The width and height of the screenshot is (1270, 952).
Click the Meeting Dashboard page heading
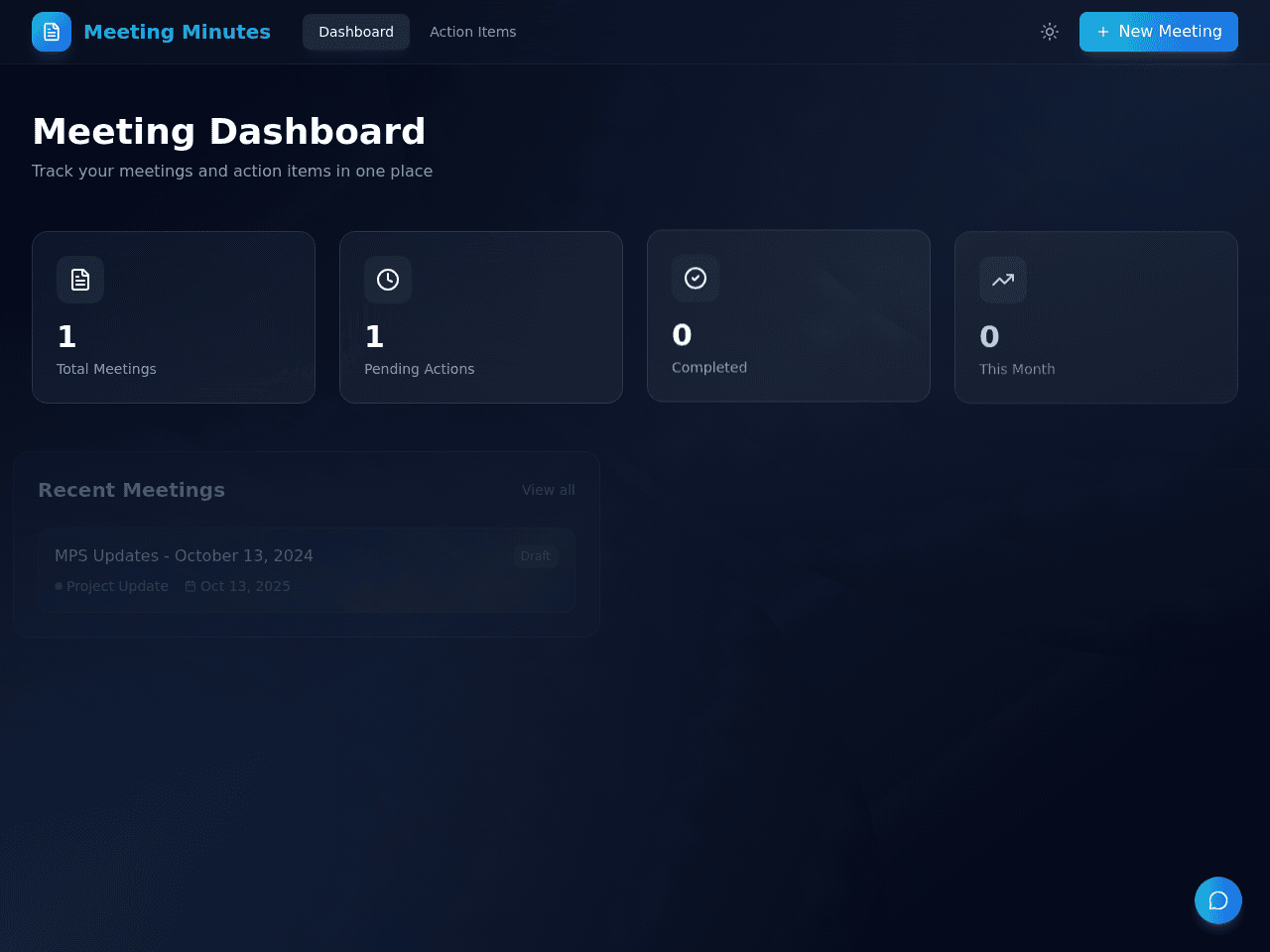(x=229, y=131)
